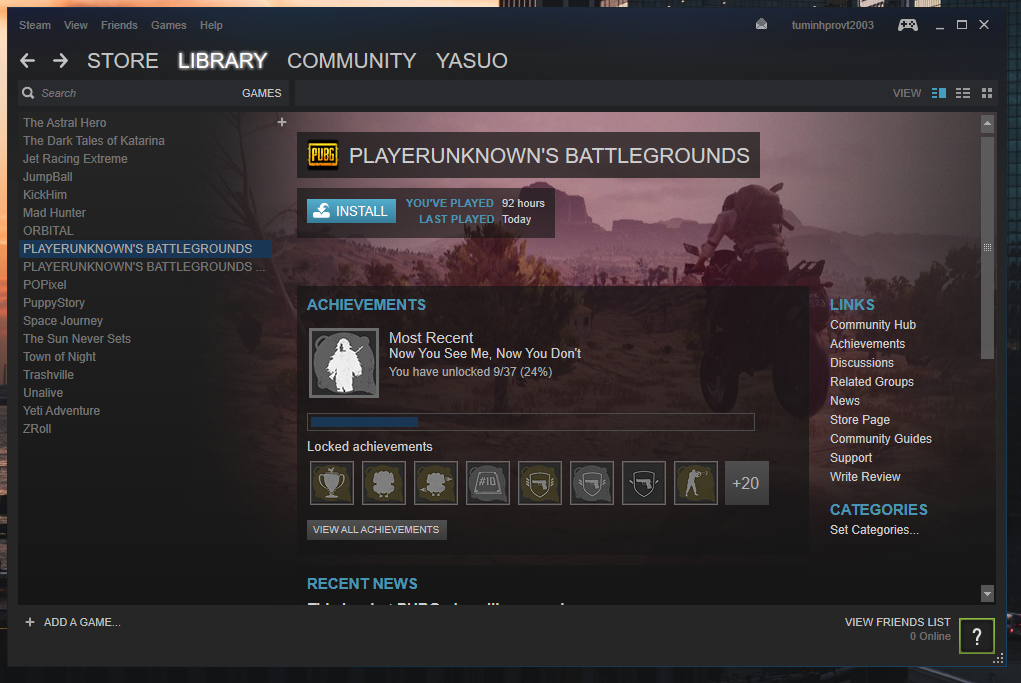Select the second pistol shield locked achievement
1021x683 pixels.
pyautogui.click(x=592, y=483)
